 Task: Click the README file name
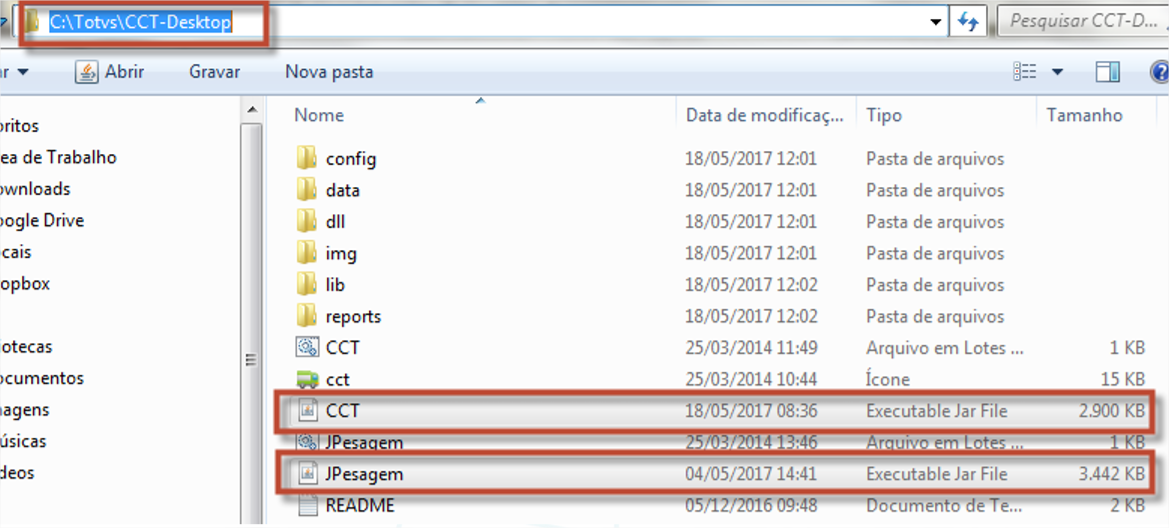(360, 506)
